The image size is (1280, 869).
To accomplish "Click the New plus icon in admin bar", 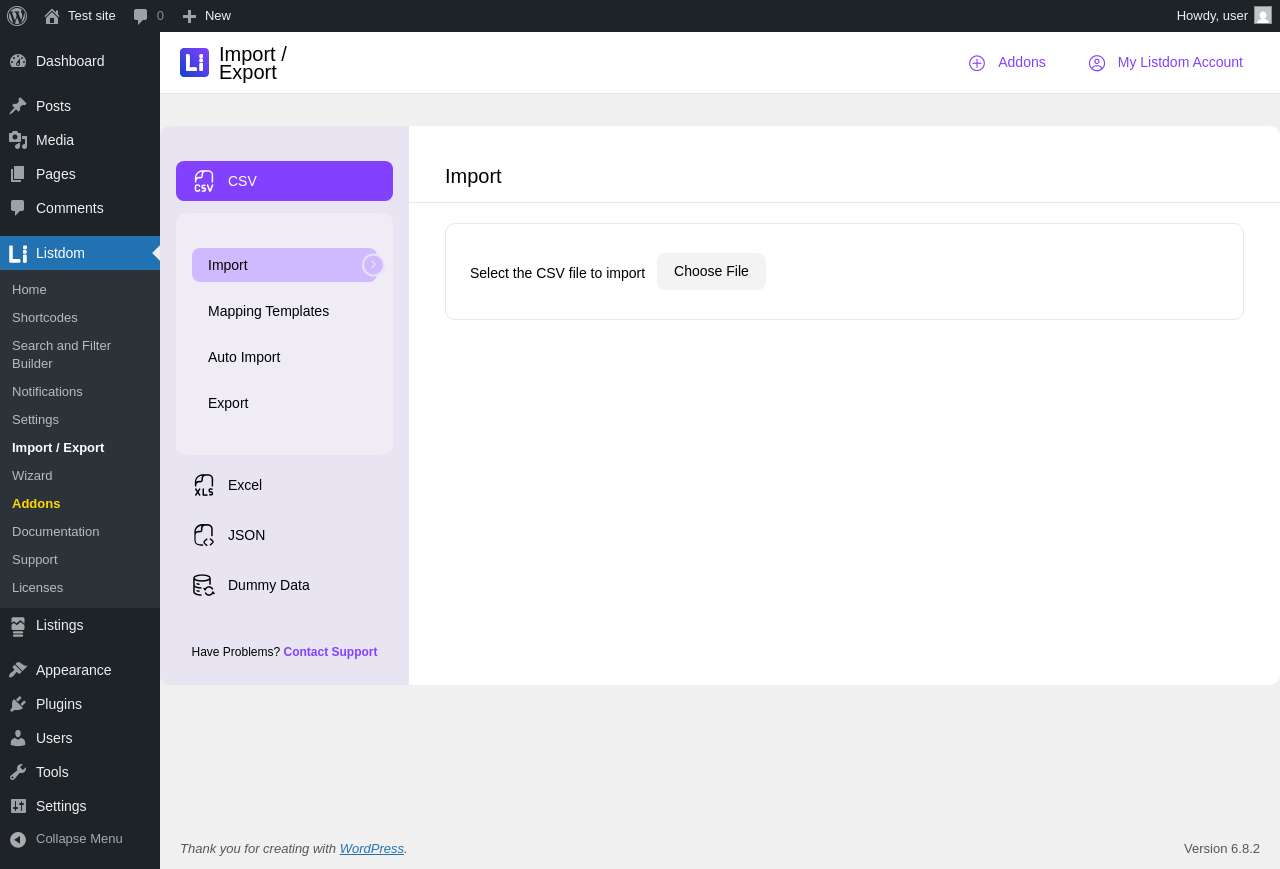I will tap(189, 16).
